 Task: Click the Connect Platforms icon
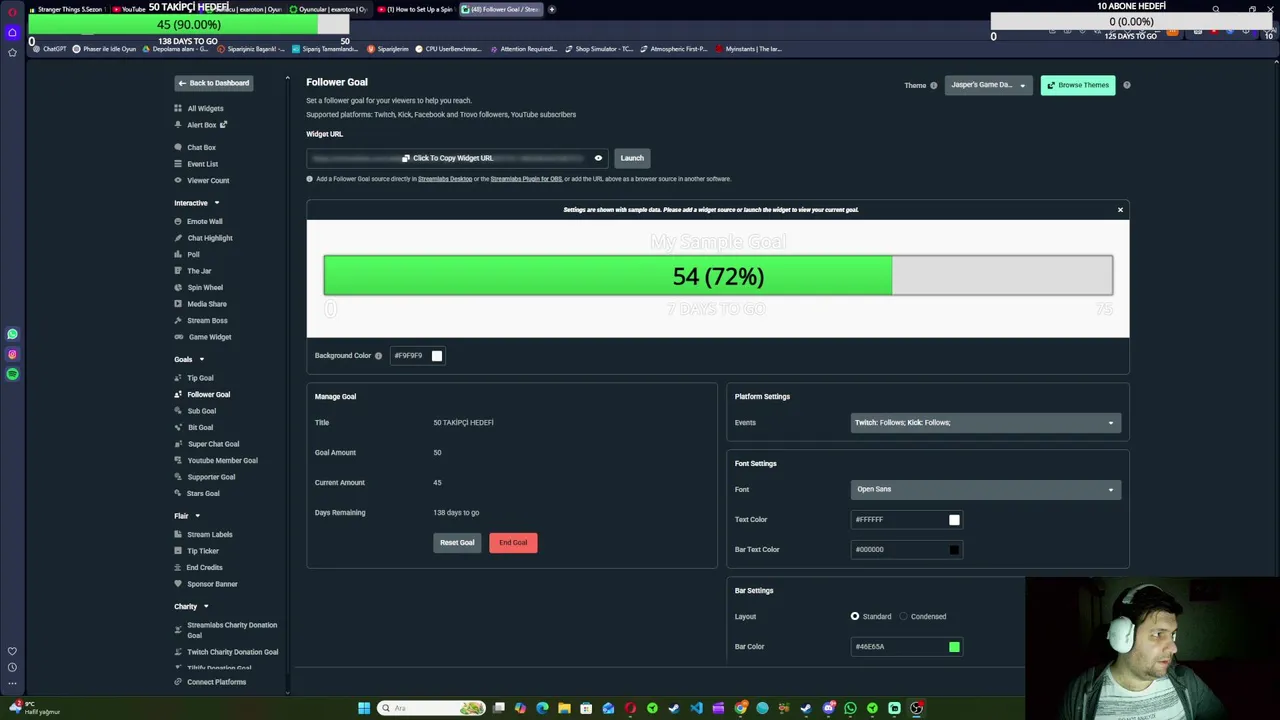pos(178,682)
